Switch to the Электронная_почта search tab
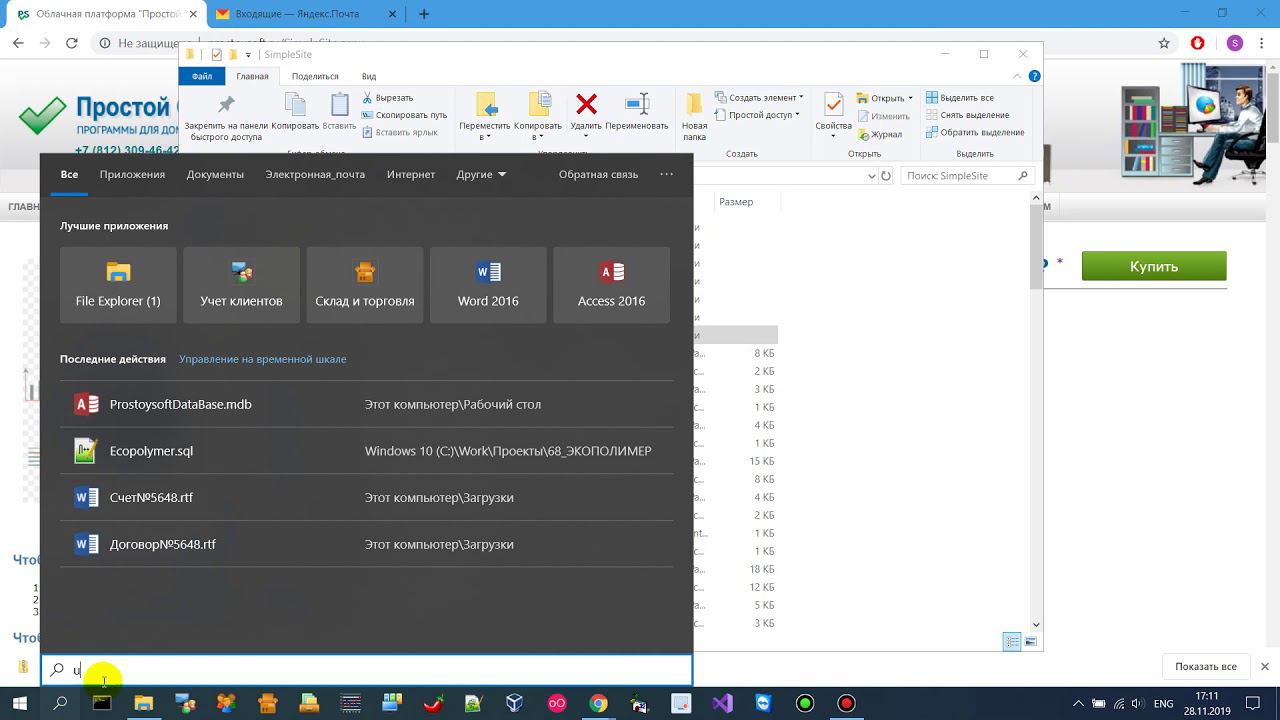 [315, 174]
